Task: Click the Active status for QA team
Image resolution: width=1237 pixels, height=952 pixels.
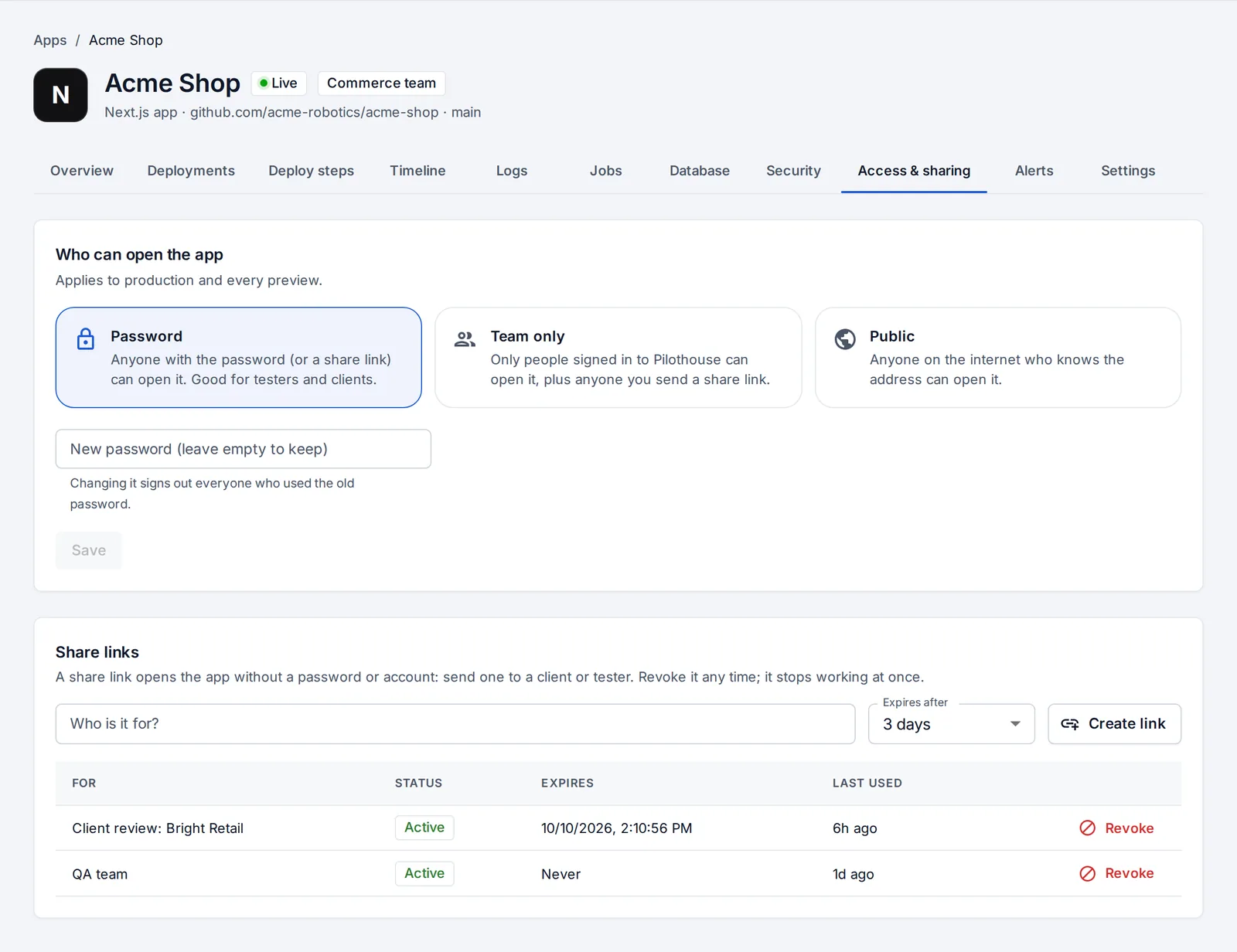Action: (424, 873)
